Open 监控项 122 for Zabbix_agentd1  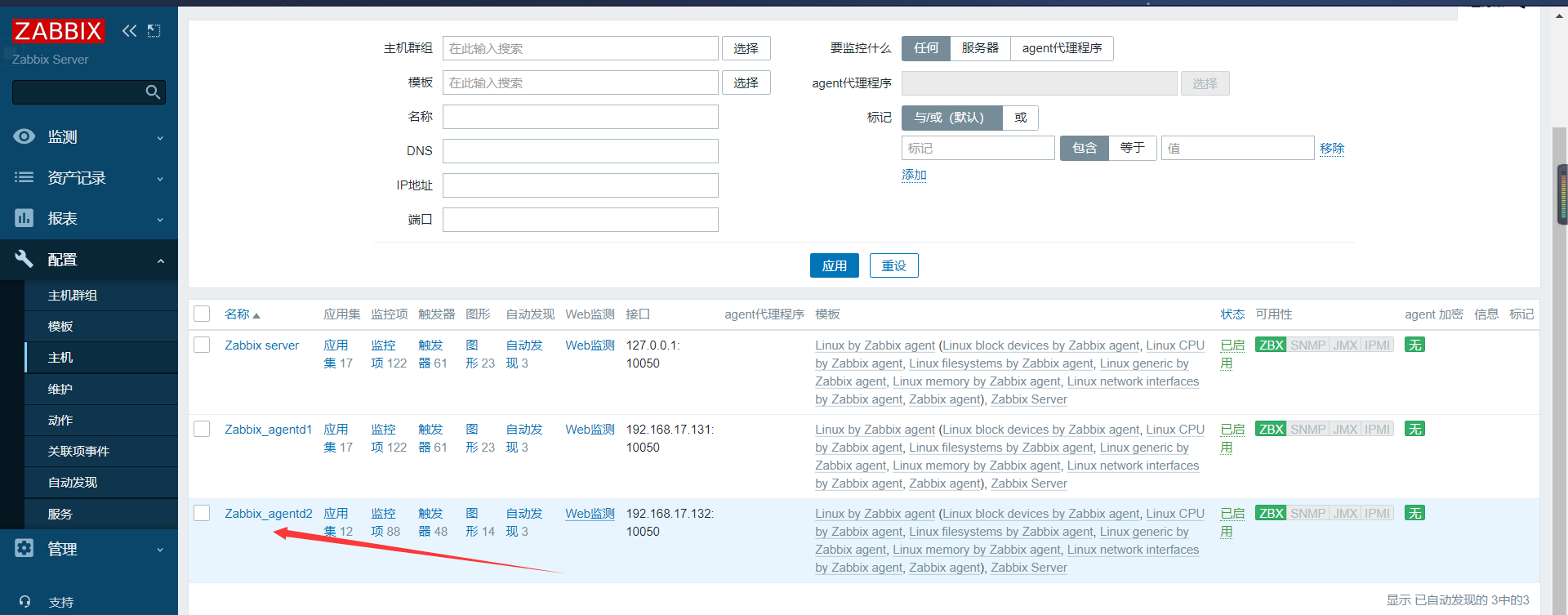pyautogui.click(x=389, y=438)
